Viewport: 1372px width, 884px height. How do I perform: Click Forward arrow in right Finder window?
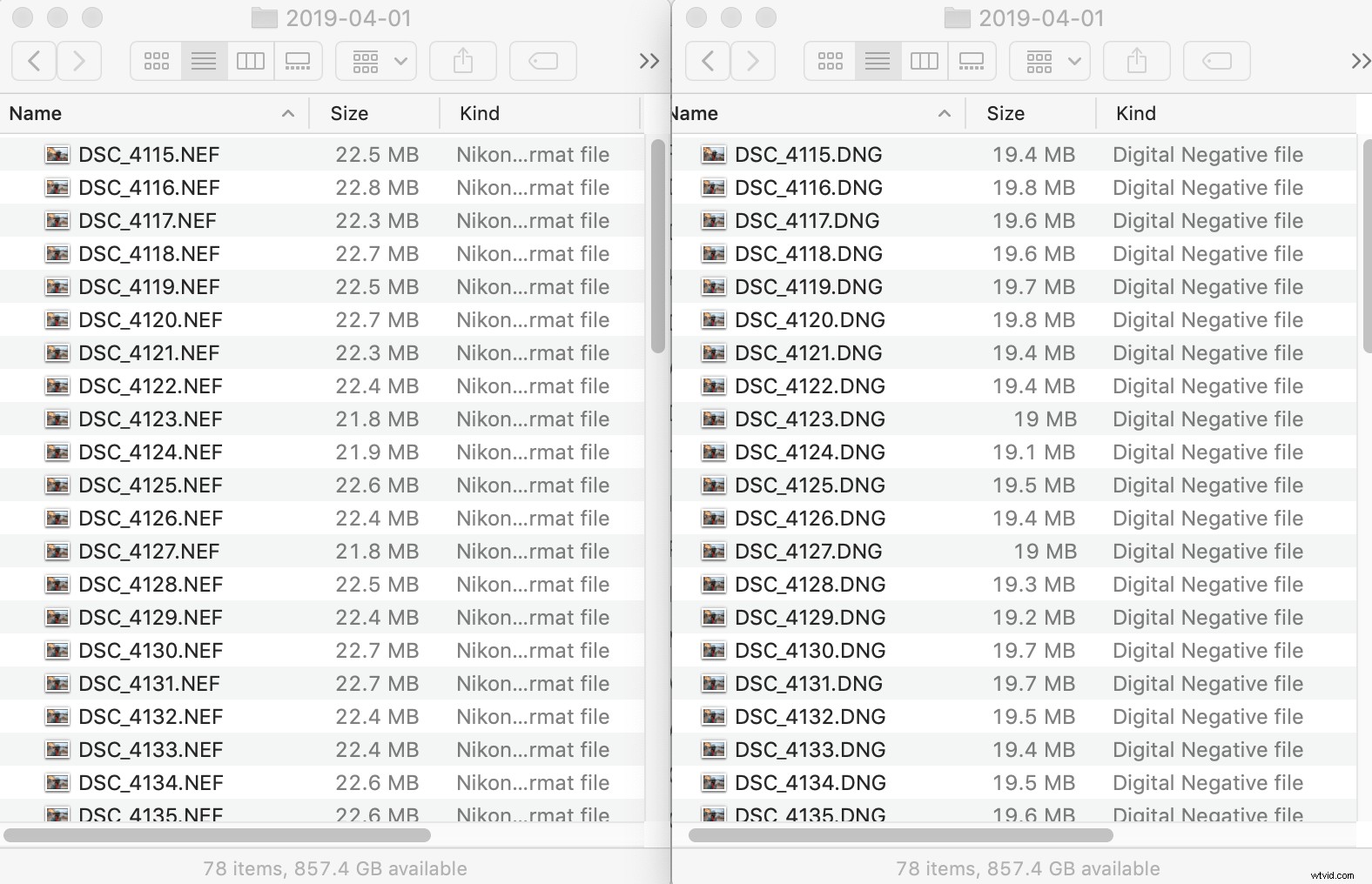click(753, 61)
